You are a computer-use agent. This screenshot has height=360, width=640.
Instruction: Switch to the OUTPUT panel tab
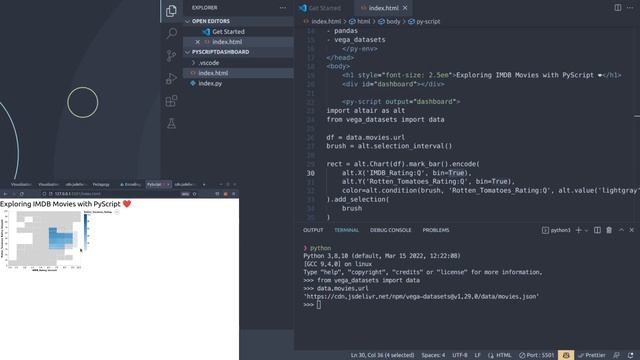click(x=313, y=230)
